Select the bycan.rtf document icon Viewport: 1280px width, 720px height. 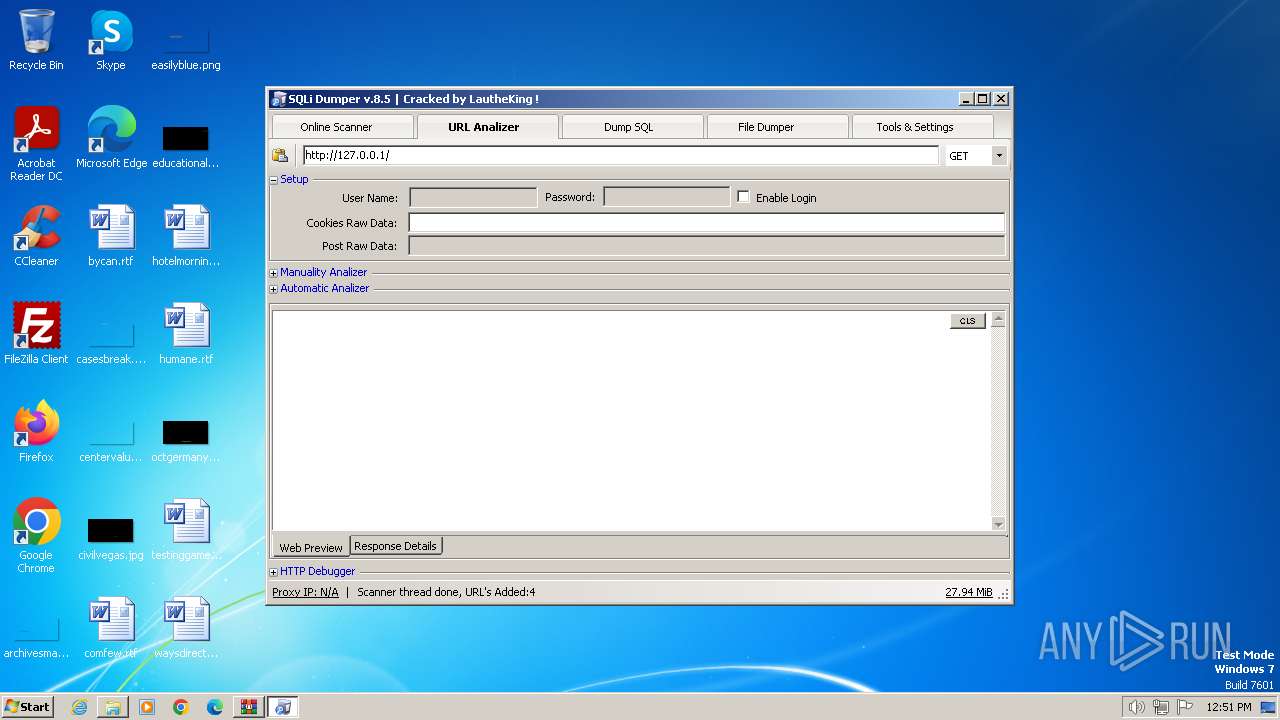coord(111,235)
